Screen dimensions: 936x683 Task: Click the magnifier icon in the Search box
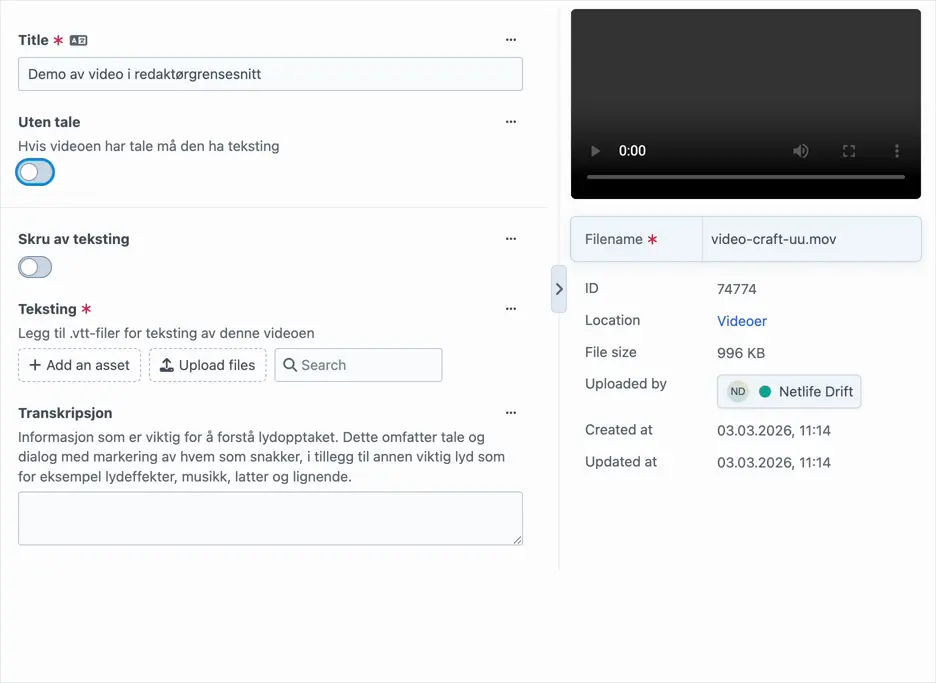(290, 365)
